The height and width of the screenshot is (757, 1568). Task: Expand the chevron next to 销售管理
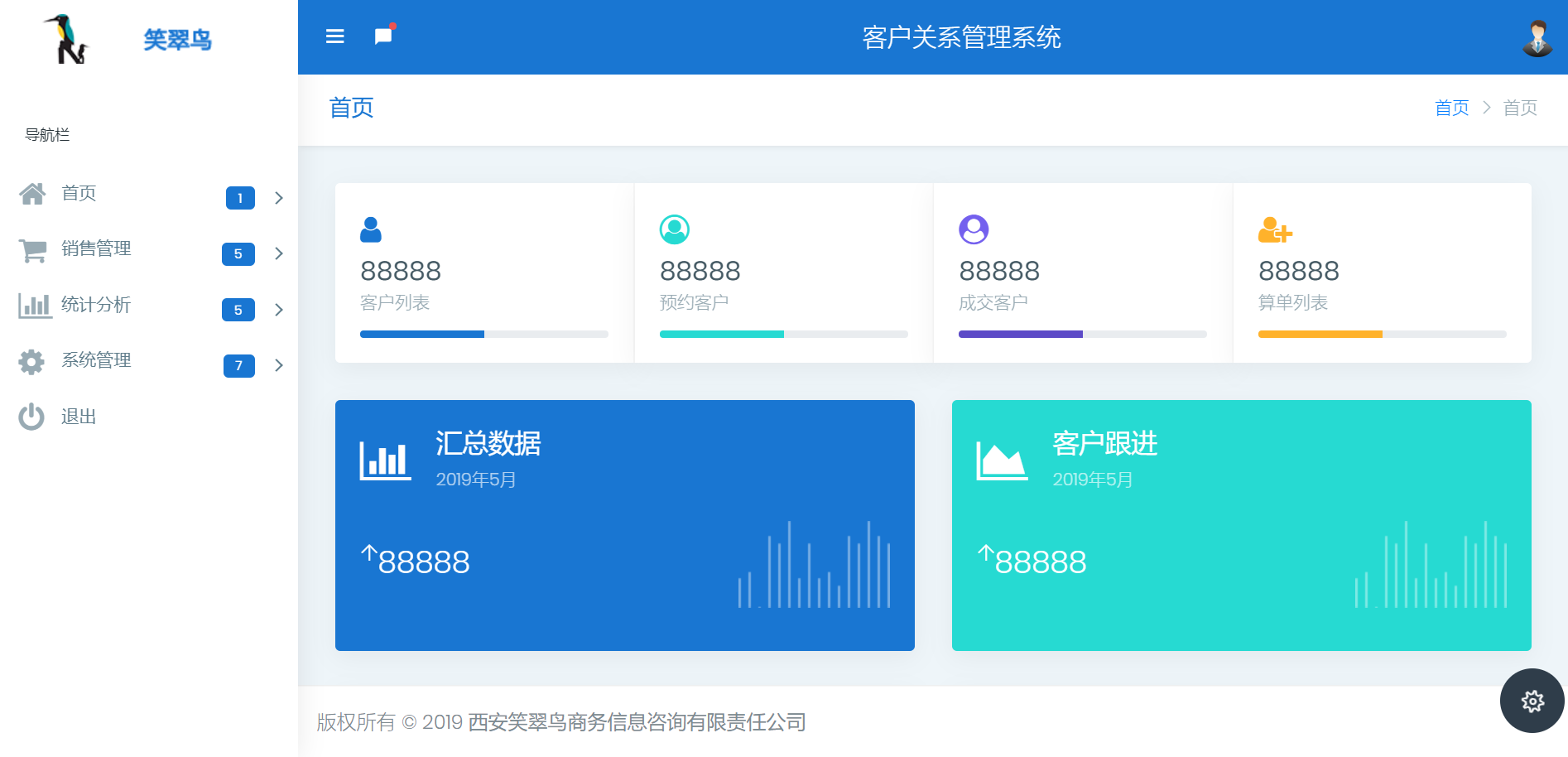[279, 253]
